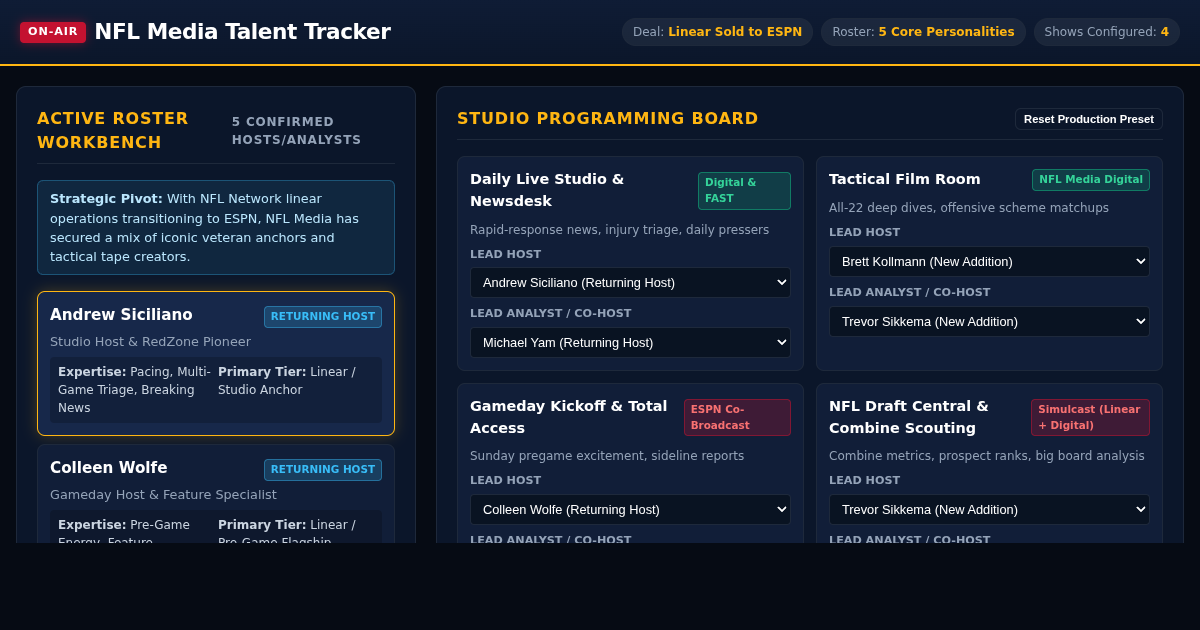Click the Tactical Film Room title

905,179
